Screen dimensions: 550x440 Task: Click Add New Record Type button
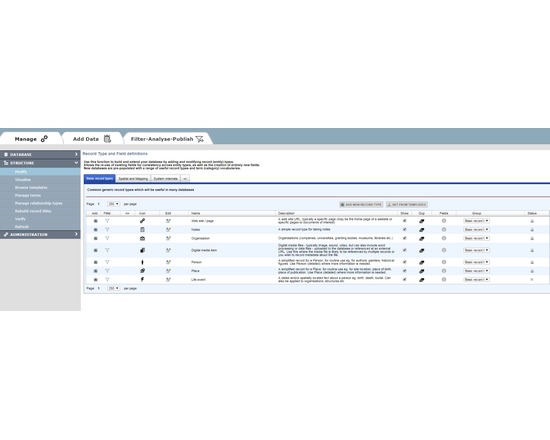(361, 205)
